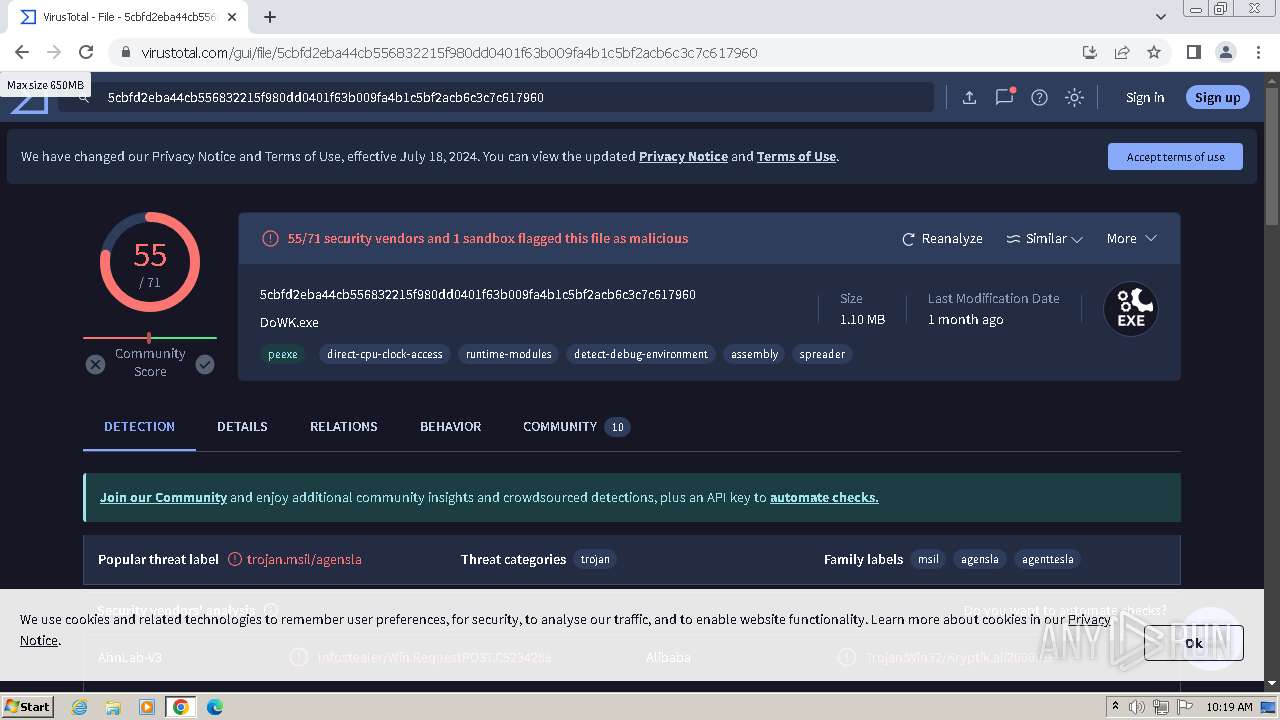The width and height of the screenshot is (1280, 720).
Task: Open Microsoft Edge from taskbar
Action: 215,706
